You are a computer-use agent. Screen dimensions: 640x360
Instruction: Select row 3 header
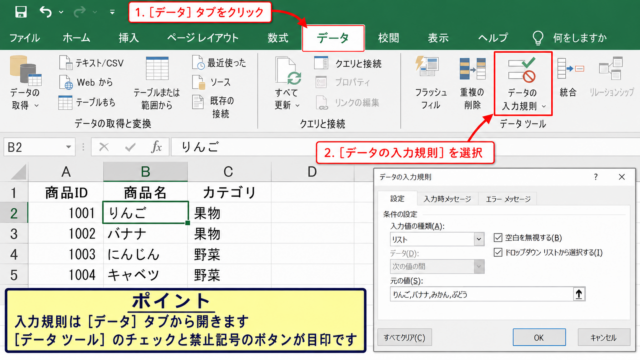(13, 234)
